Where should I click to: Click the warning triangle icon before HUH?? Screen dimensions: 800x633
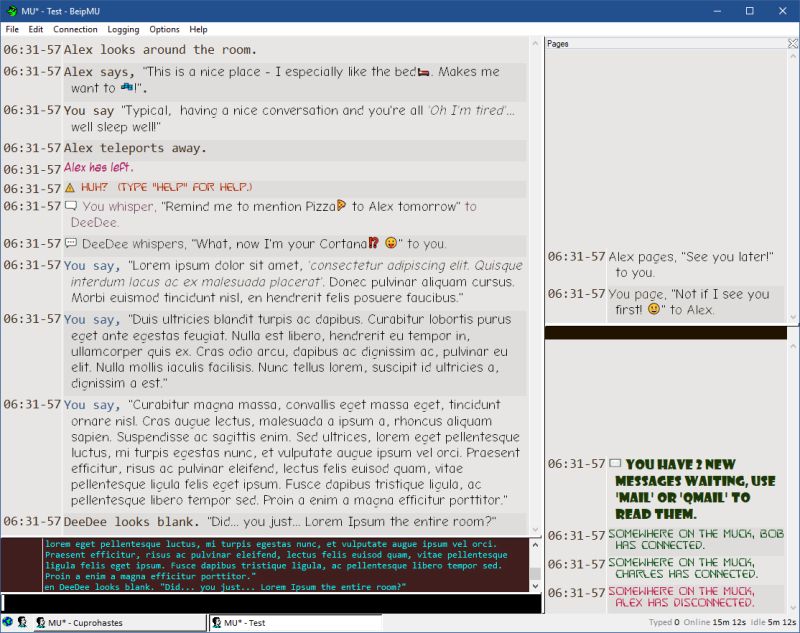tap(70, 188)
